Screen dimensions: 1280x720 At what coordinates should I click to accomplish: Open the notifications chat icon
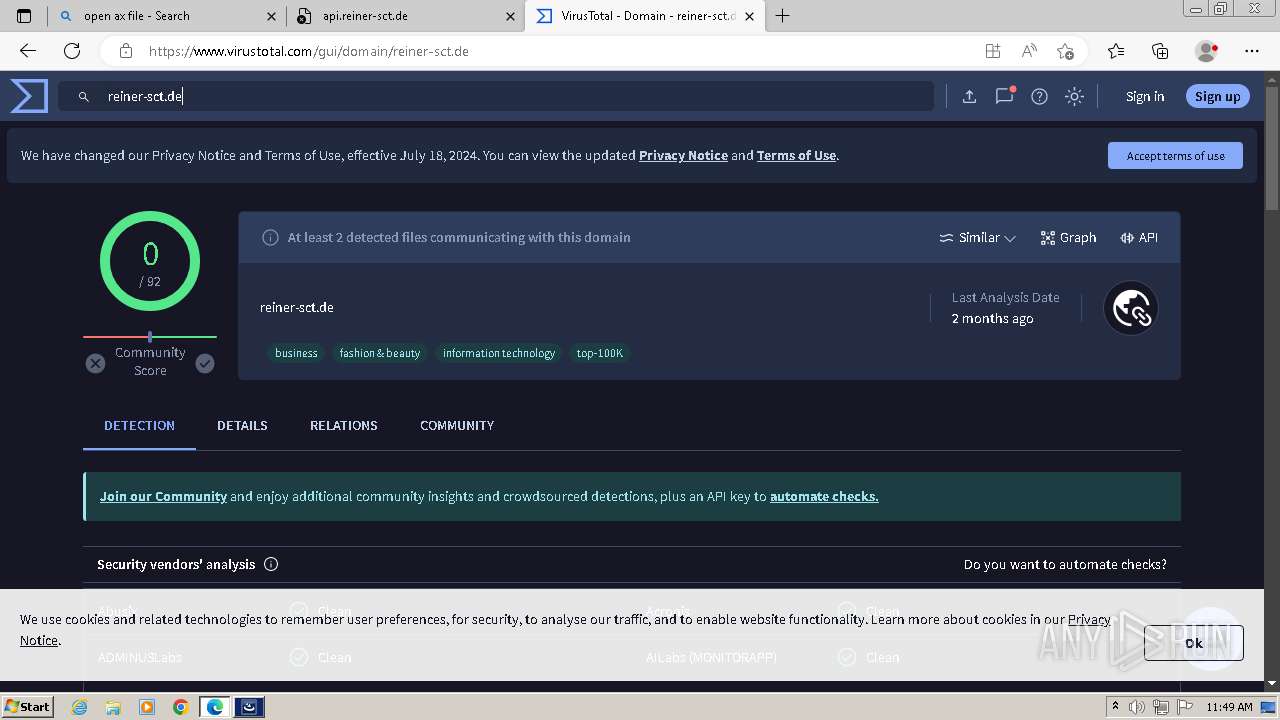click(x=1004, y=96)
